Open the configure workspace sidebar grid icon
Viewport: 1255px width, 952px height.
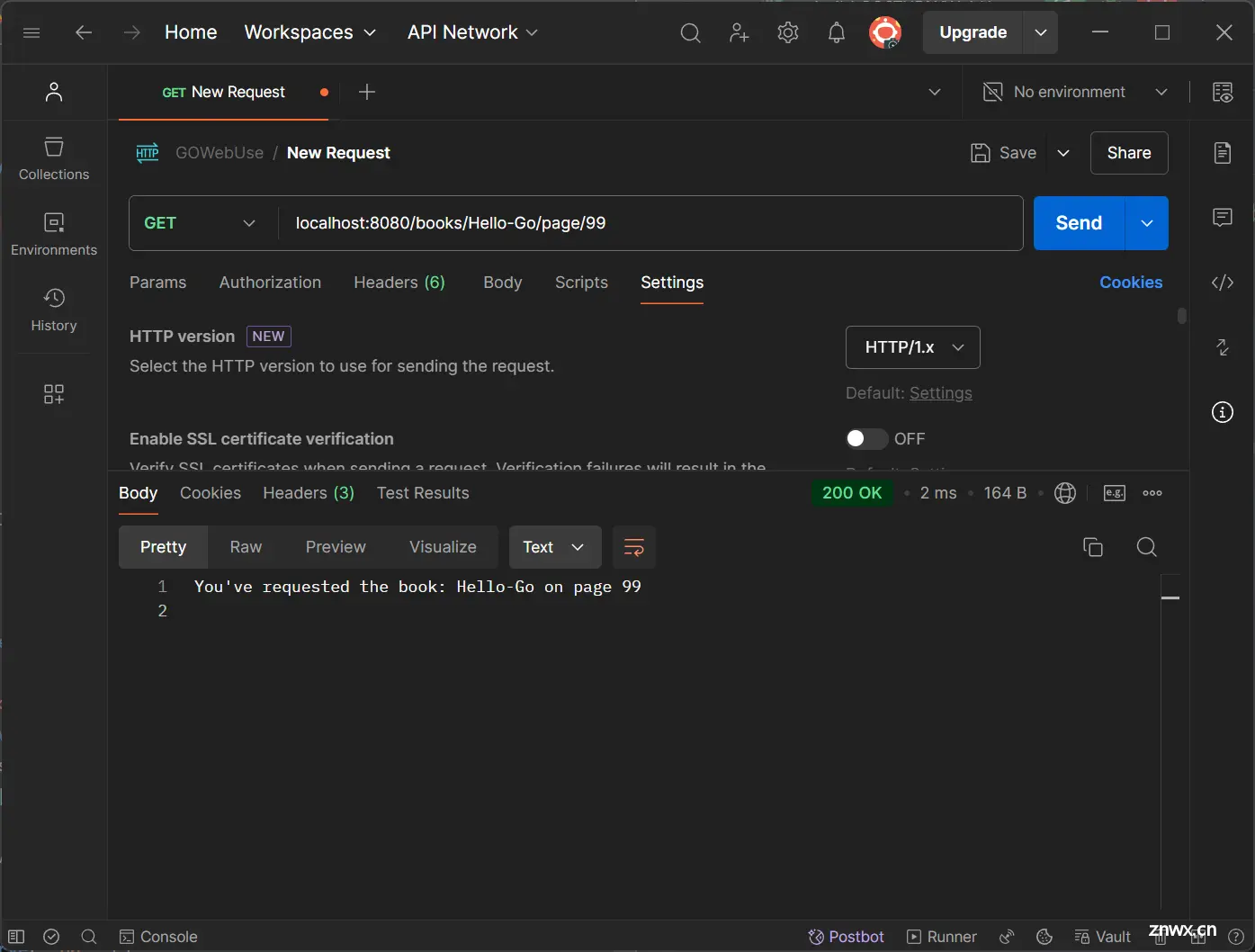(x=54, y=394)
